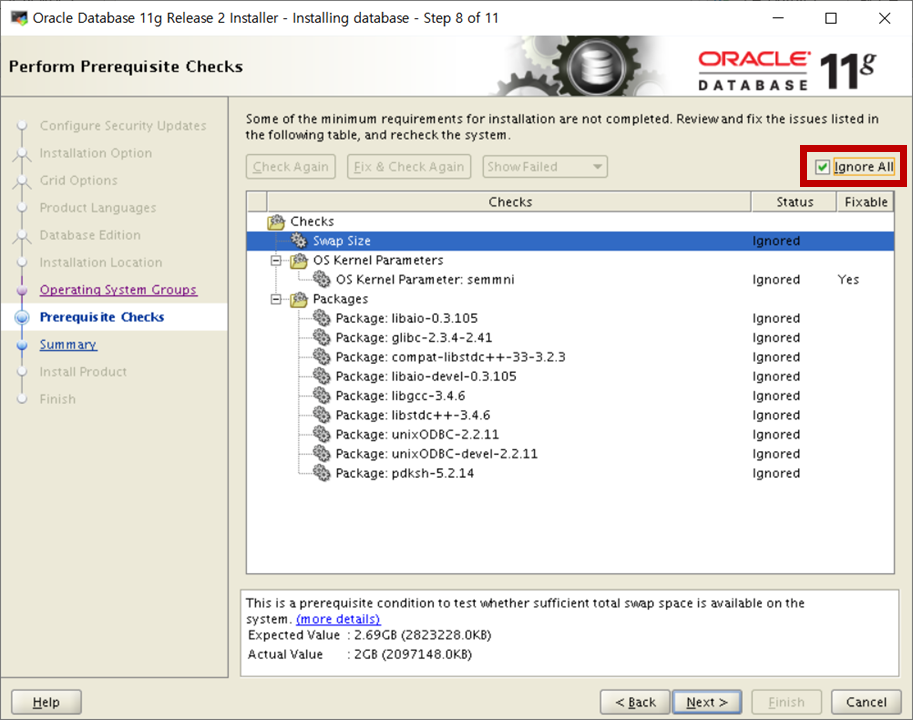Select Package: unixODBC-2.2.11 text

pyautogui.click(x=417, y=434)
